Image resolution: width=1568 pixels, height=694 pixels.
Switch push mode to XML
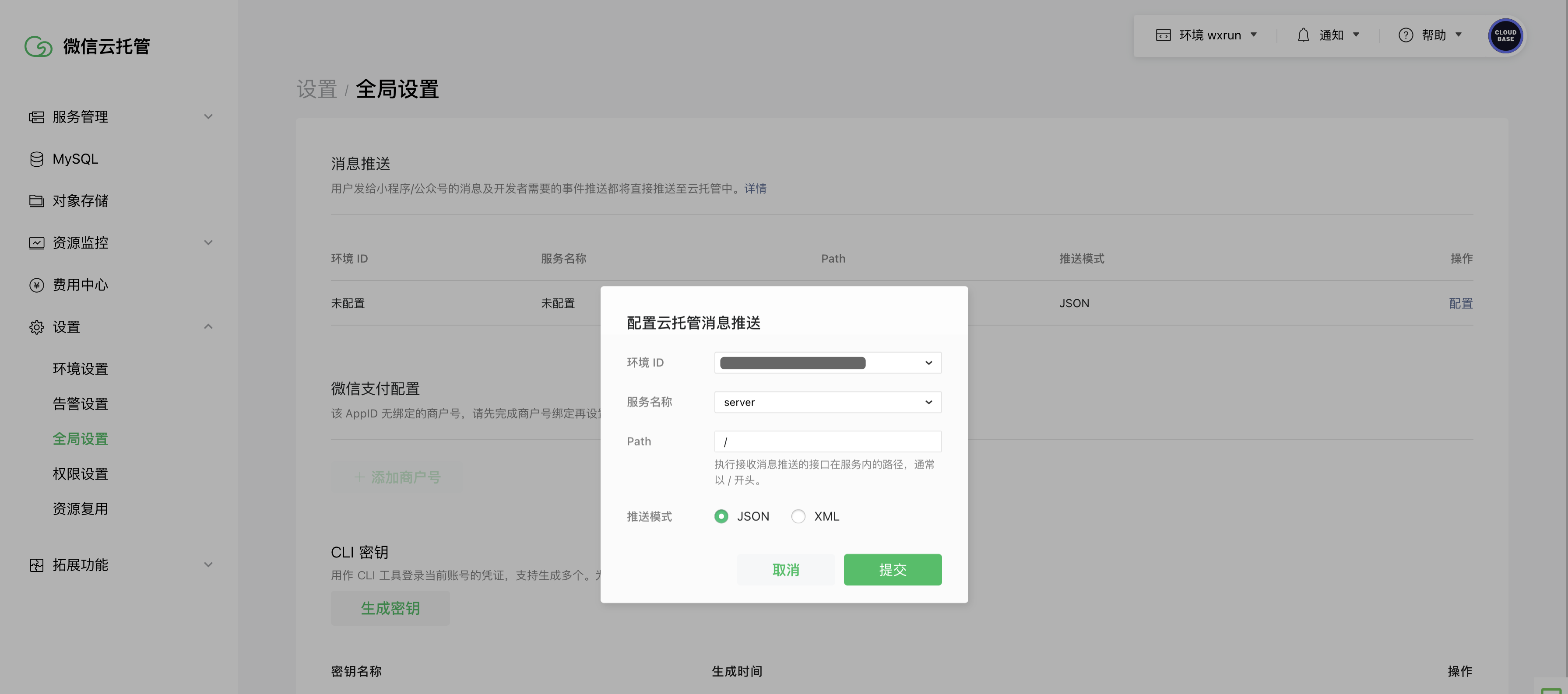click(x=798, y=516)
